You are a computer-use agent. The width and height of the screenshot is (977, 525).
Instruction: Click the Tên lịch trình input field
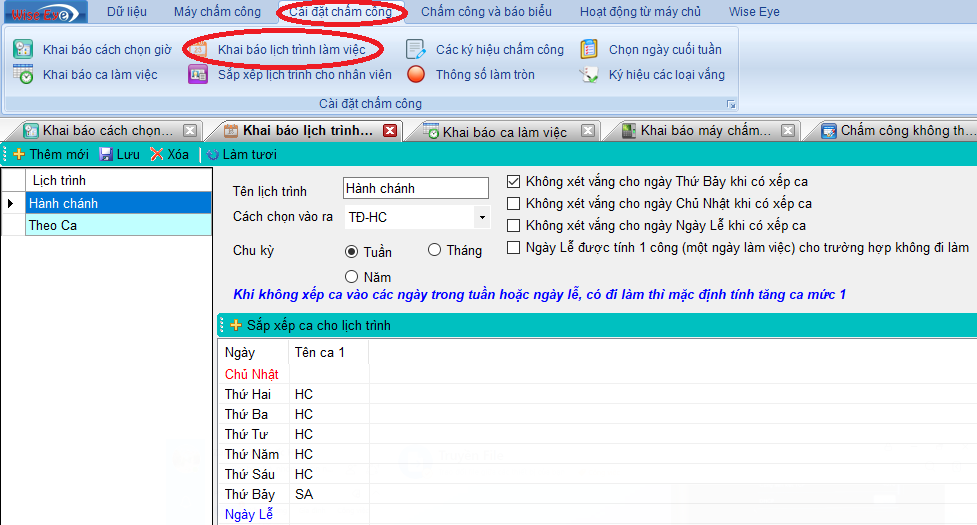(416, 188)
